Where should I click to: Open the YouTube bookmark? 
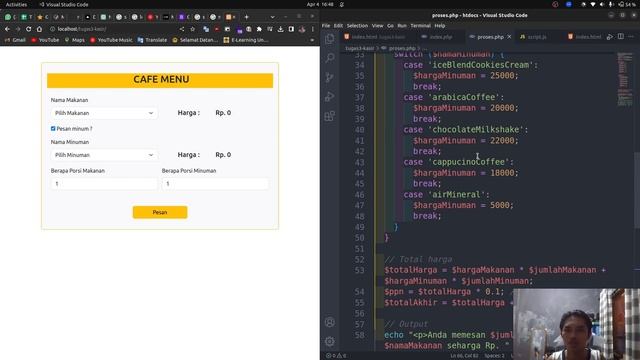45,40
